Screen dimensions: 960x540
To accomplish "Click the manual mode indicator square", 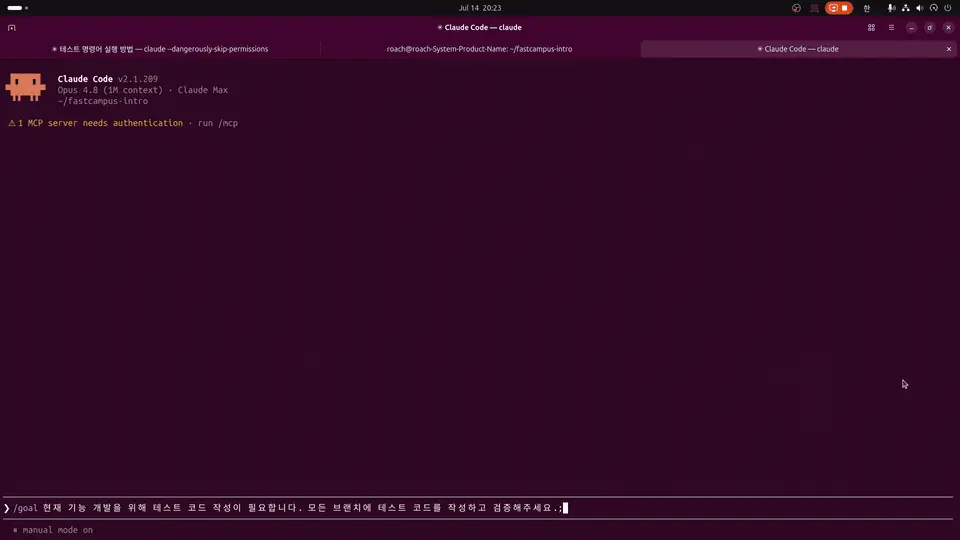I will (15, 530).
